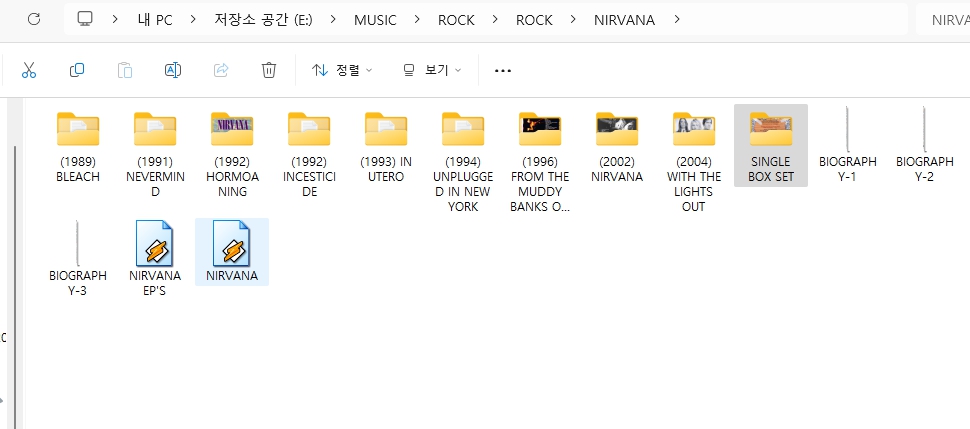Image resolution: width=970 pixels, height=429 pixels.
Task: Click the Paste clipboard icon
Action: click(125, 70)
